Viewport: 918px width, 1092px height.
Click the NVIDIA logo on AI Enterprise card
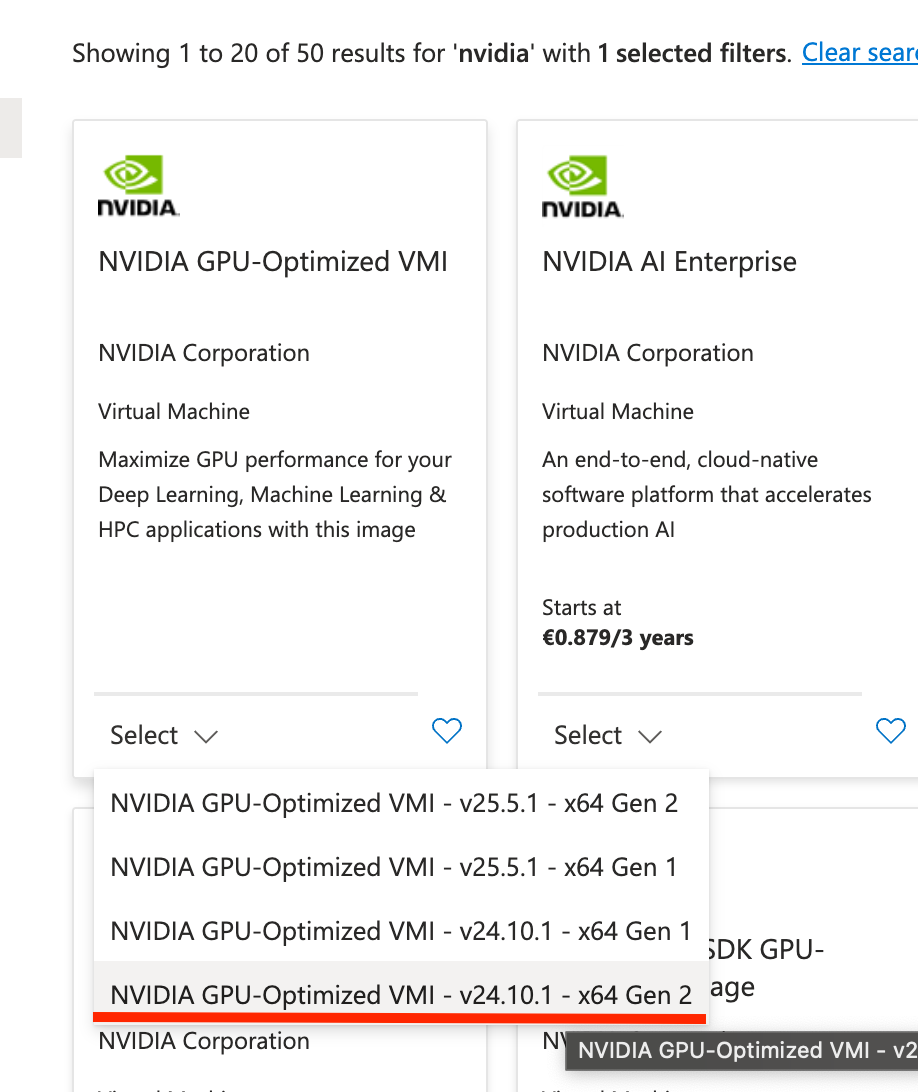[582, 187]
